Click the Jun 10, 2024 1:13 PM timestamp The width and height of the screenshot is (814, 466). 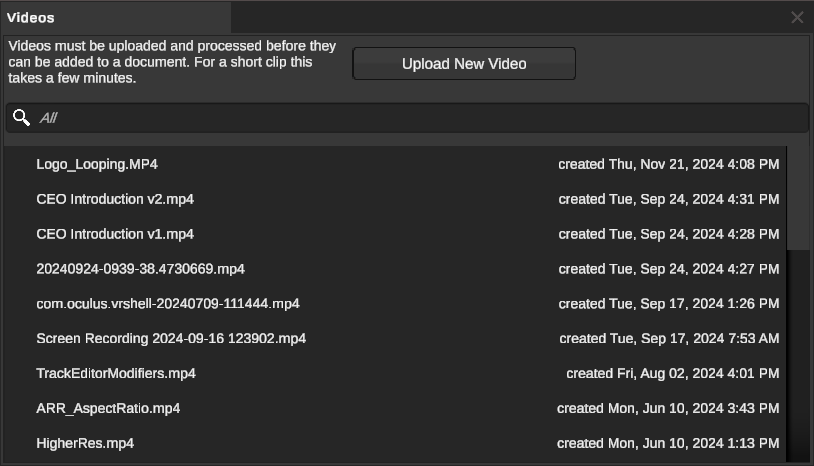669,444
